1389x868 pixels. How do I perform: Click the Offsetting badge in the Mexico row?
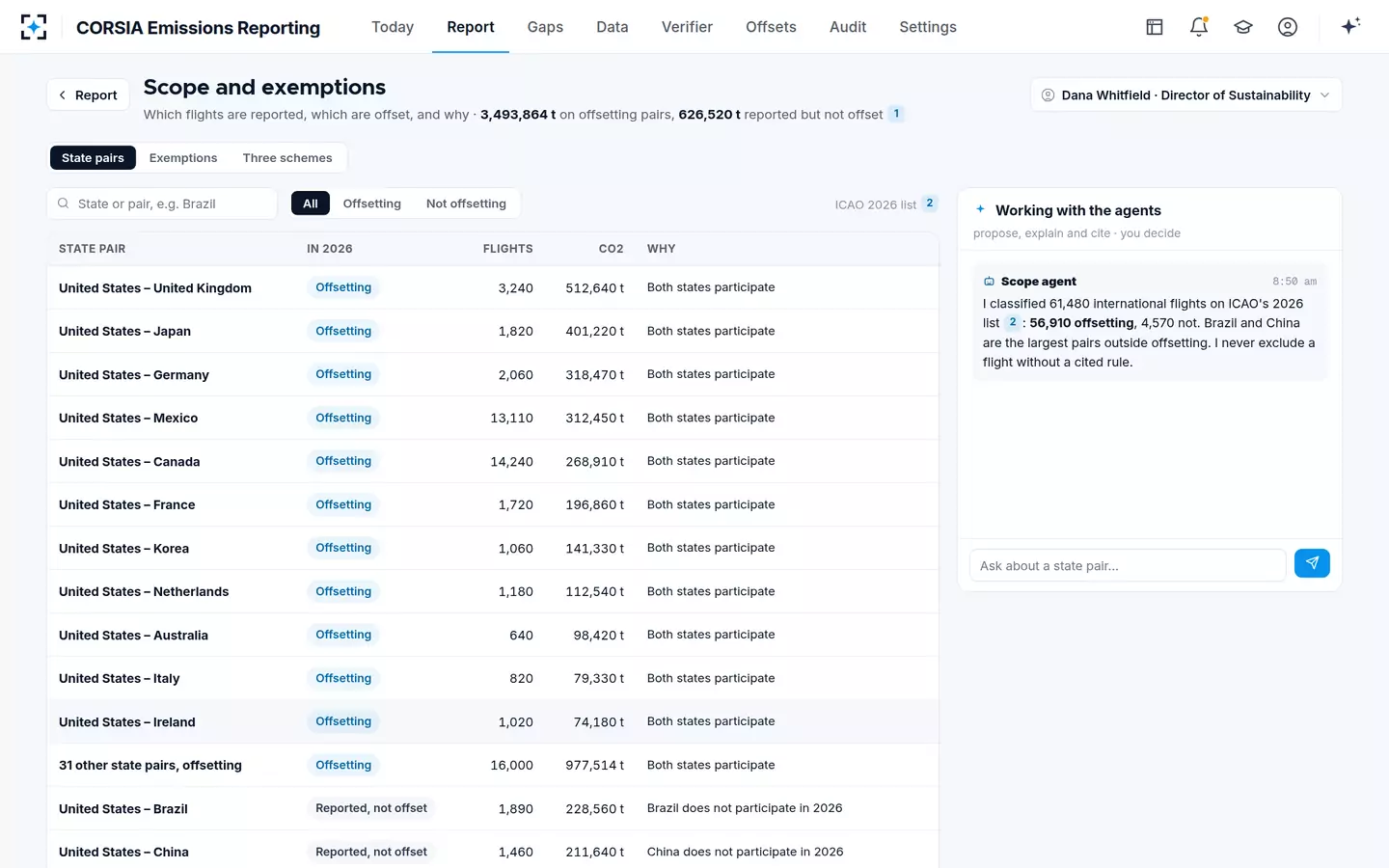coord(343,418)
